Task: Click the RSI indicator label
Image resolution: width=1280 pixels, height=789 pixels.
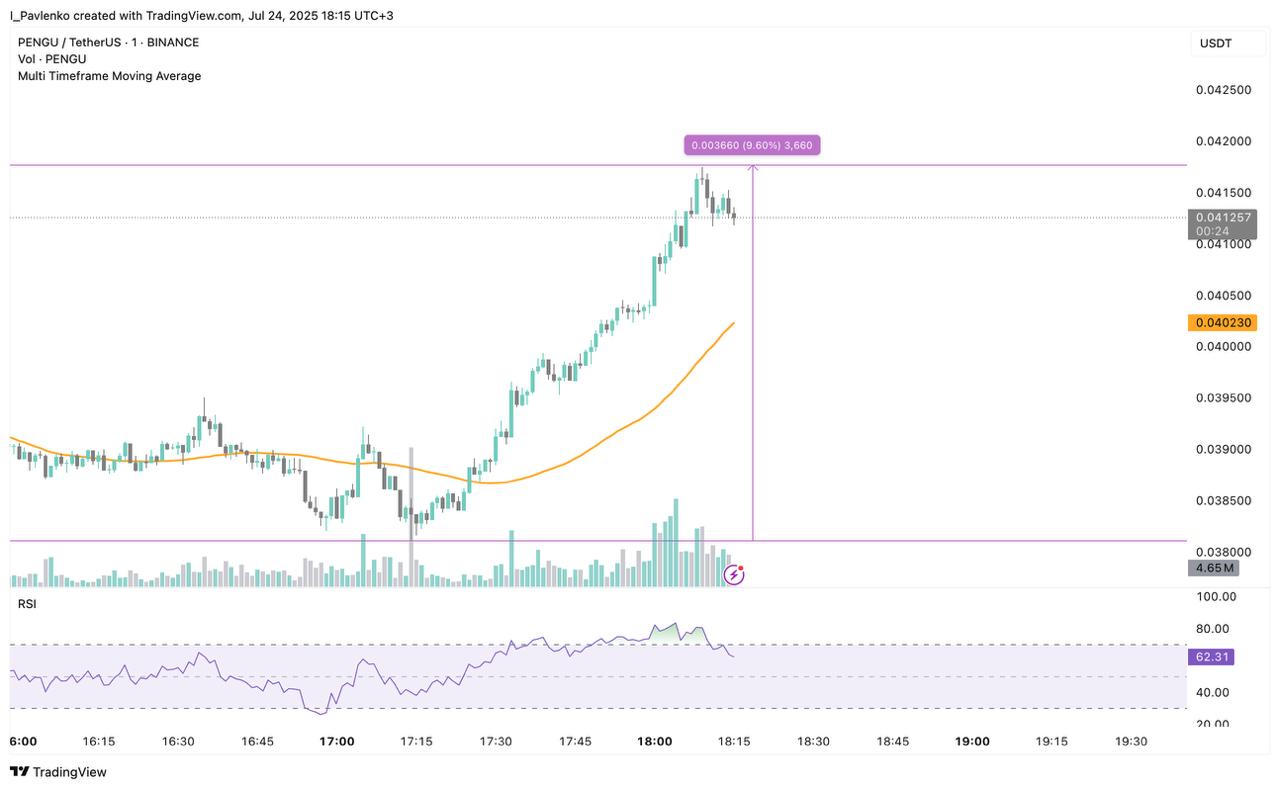Action: click(x=27, y=603)
